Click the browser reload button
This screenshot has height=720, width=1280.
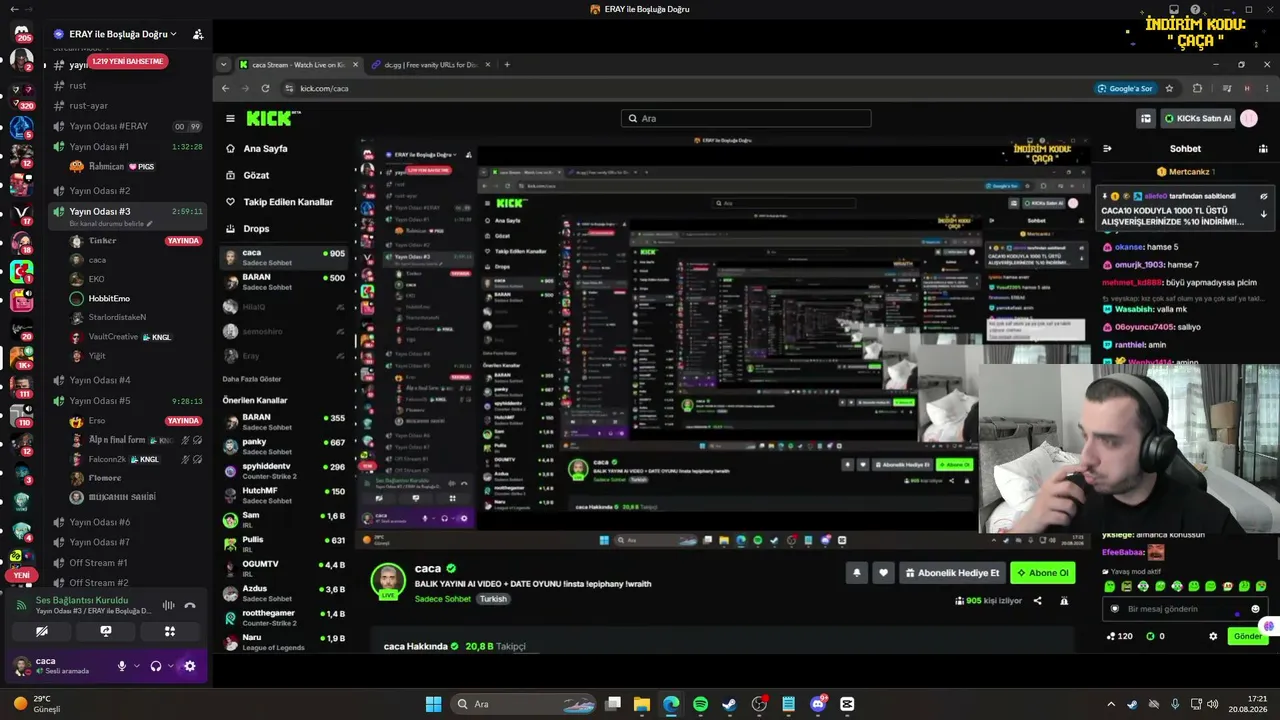[267, 88]
